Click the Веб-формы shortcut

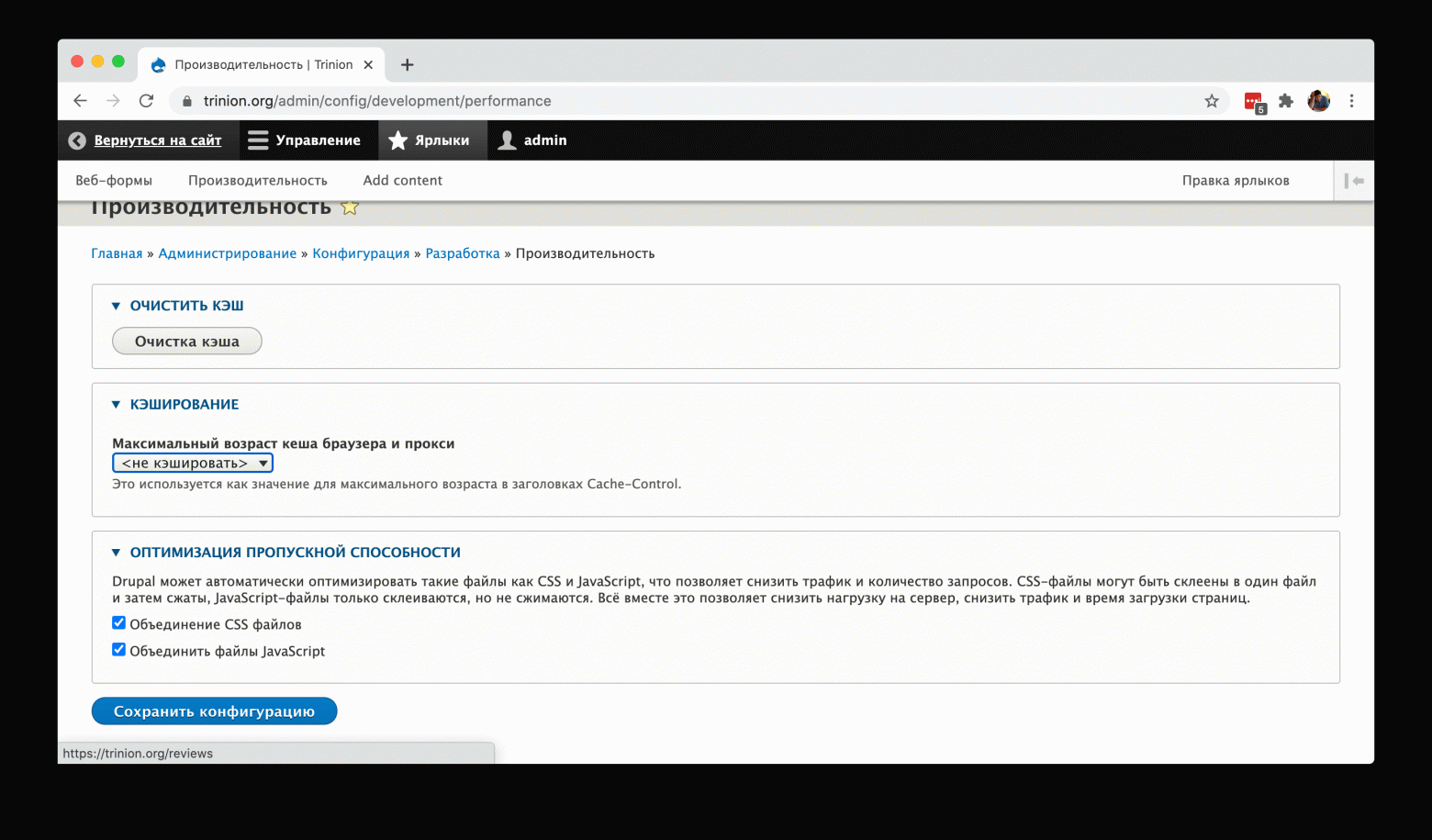(x=114, y=181)
